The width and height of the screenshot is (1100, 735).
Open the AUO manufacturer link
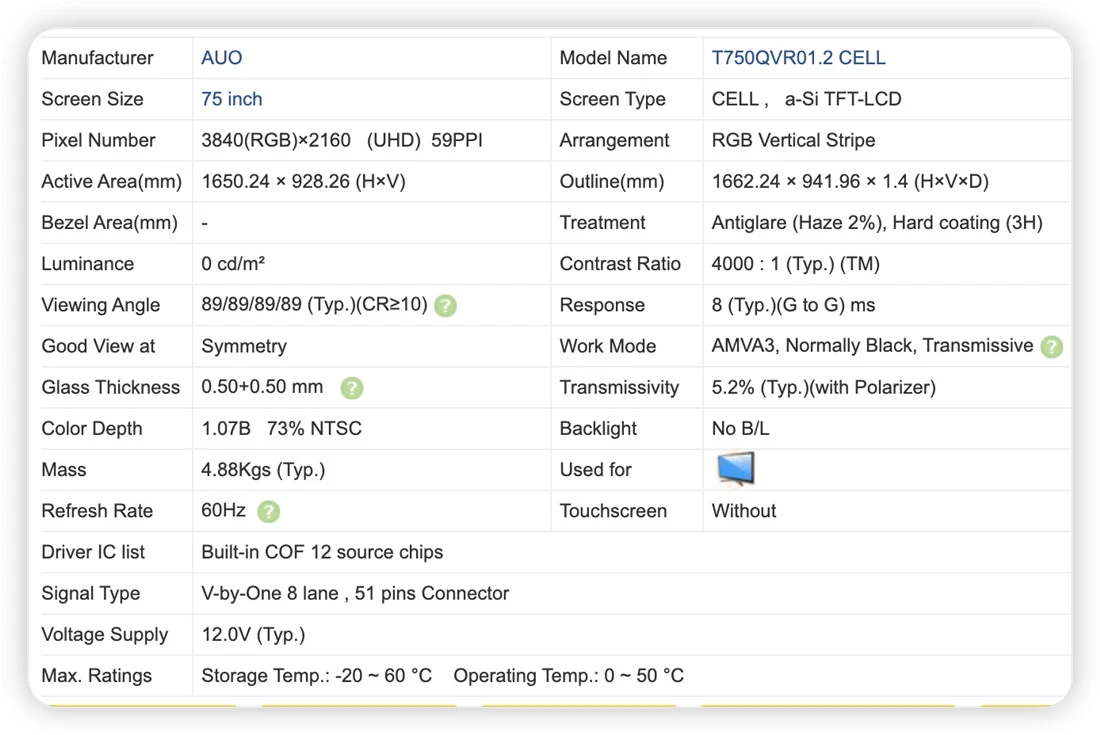click(x=222, y=58)
